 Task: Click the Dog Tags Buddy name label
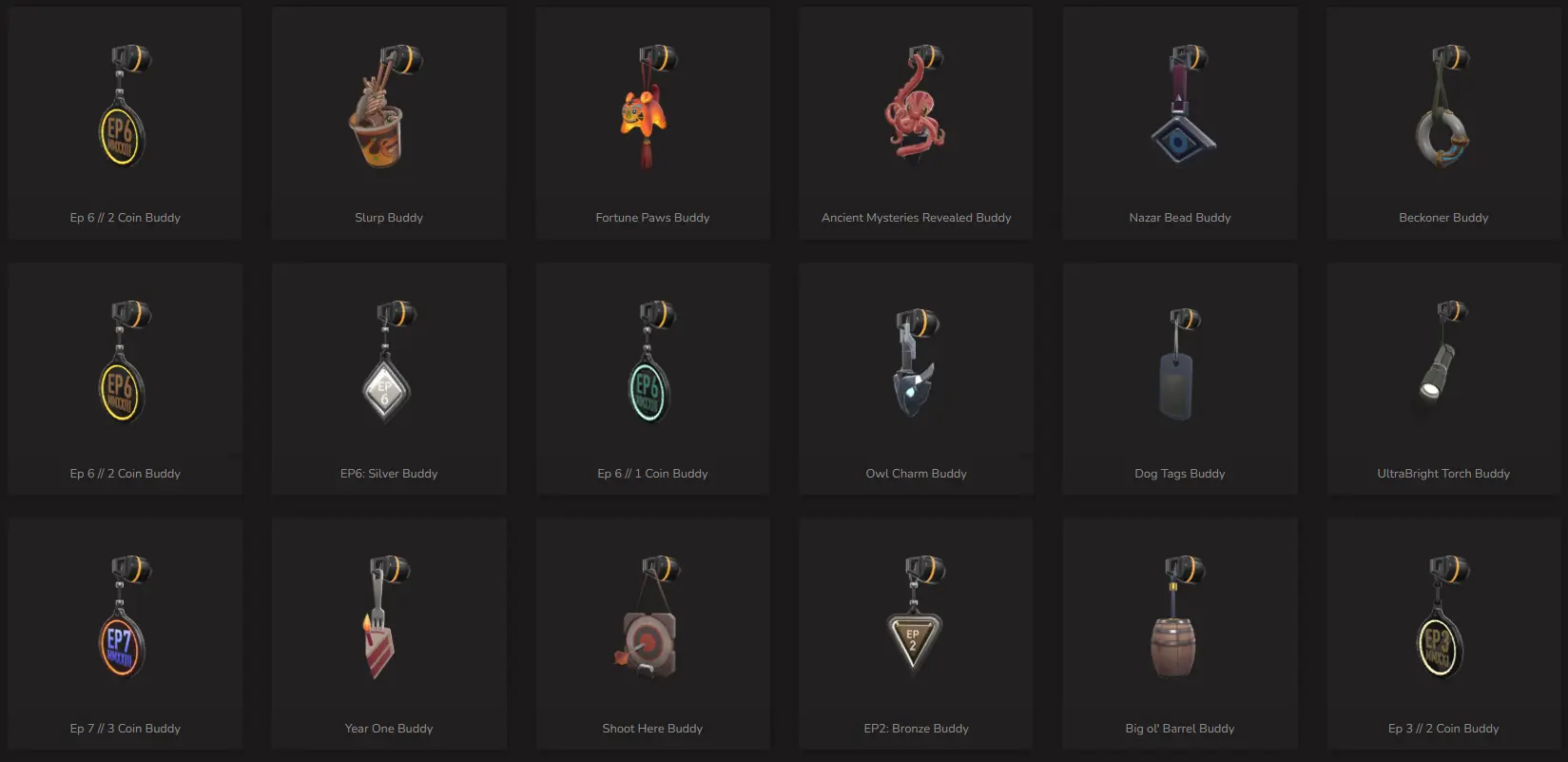[x=1179, y=474]
